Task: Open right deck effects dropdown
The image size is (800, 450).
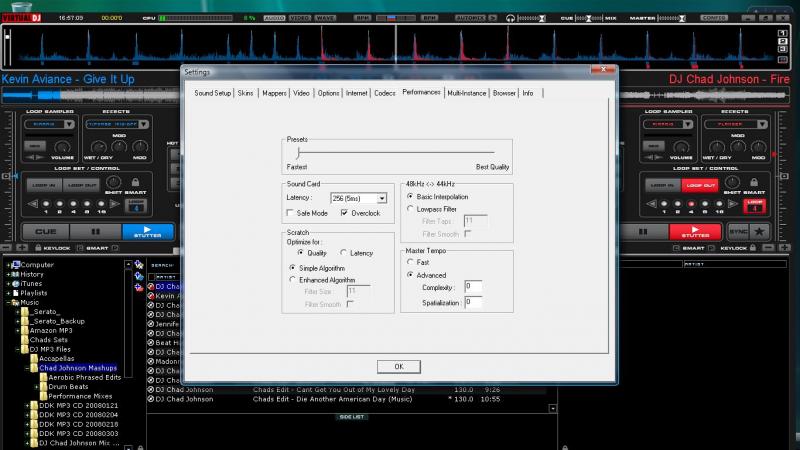Action: pos(762,124)
